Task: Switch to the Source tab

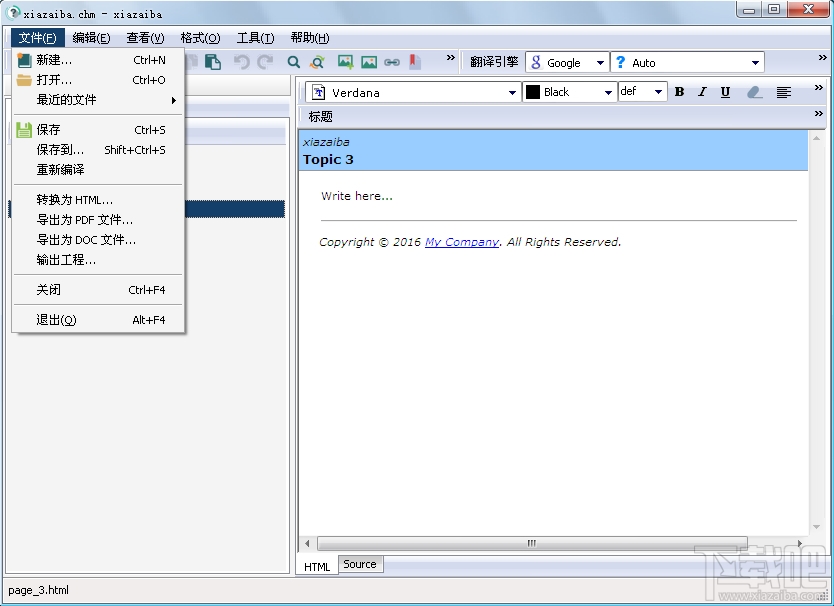Action: point(359,564)
